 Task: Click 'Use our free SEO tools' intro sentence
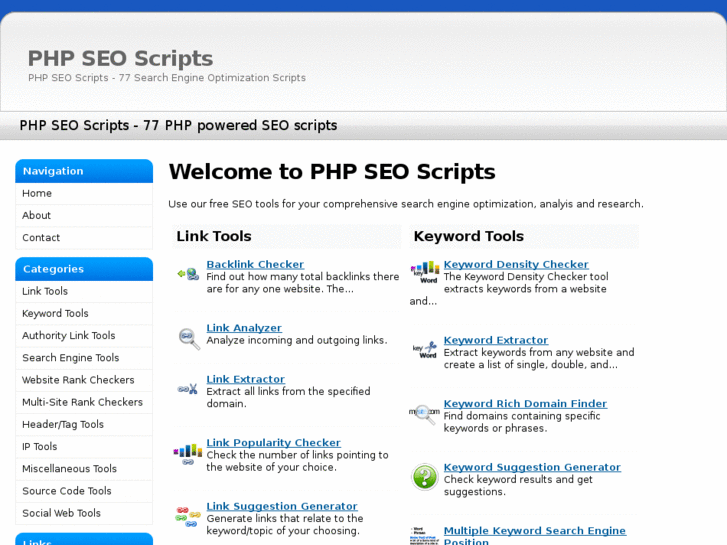pyautogui.click(x=406, y=204)
